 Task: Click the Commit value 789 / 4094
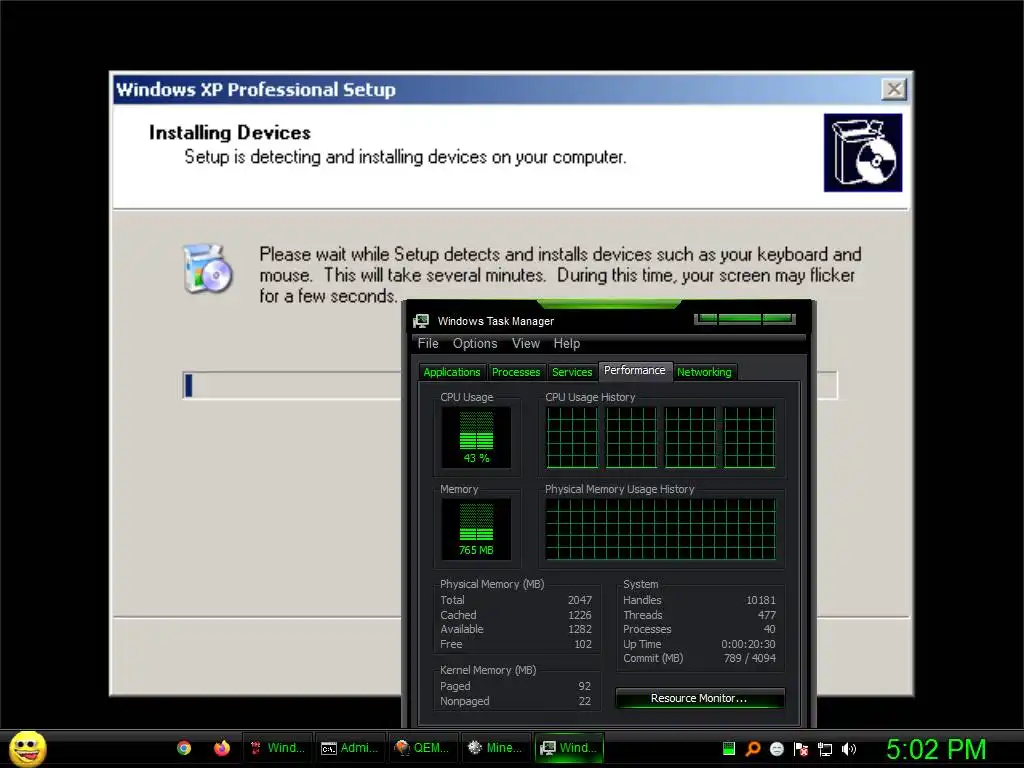pyautogui.click(x=750, y=659)
